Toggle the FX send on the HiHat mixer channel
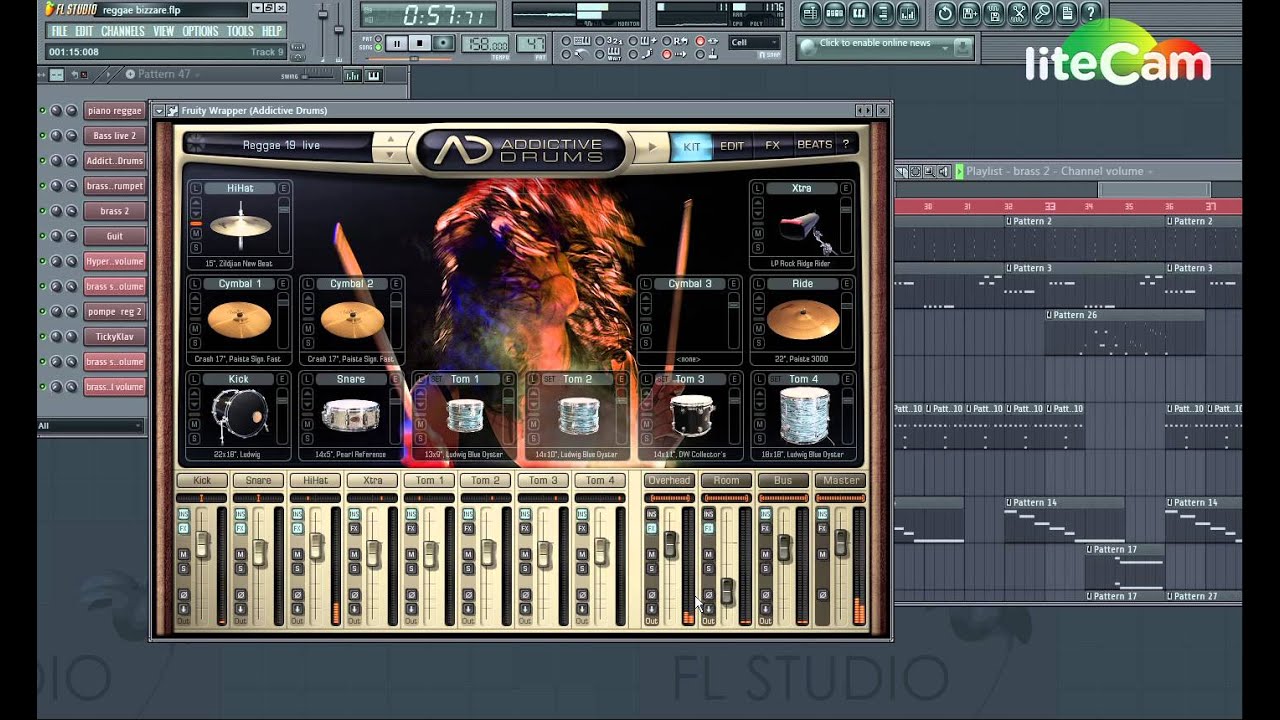 [297, 528]
